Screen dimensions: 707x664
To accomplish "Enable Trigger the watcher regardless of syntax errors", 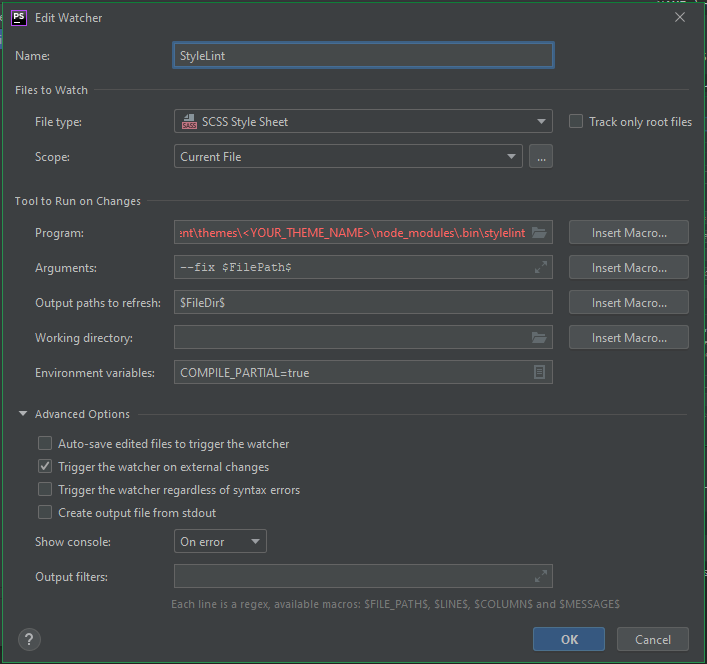I will pos(45,489).
